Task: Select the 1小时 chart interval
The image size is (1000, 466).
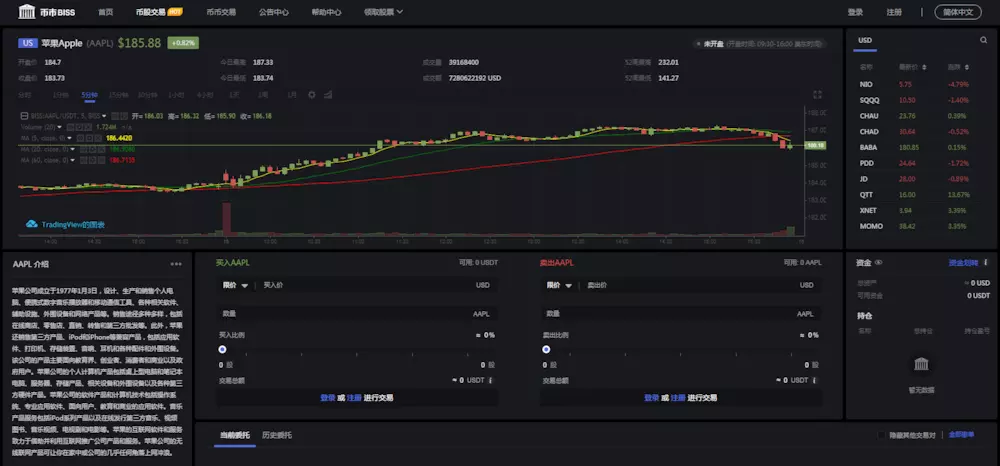Action: 176,95
